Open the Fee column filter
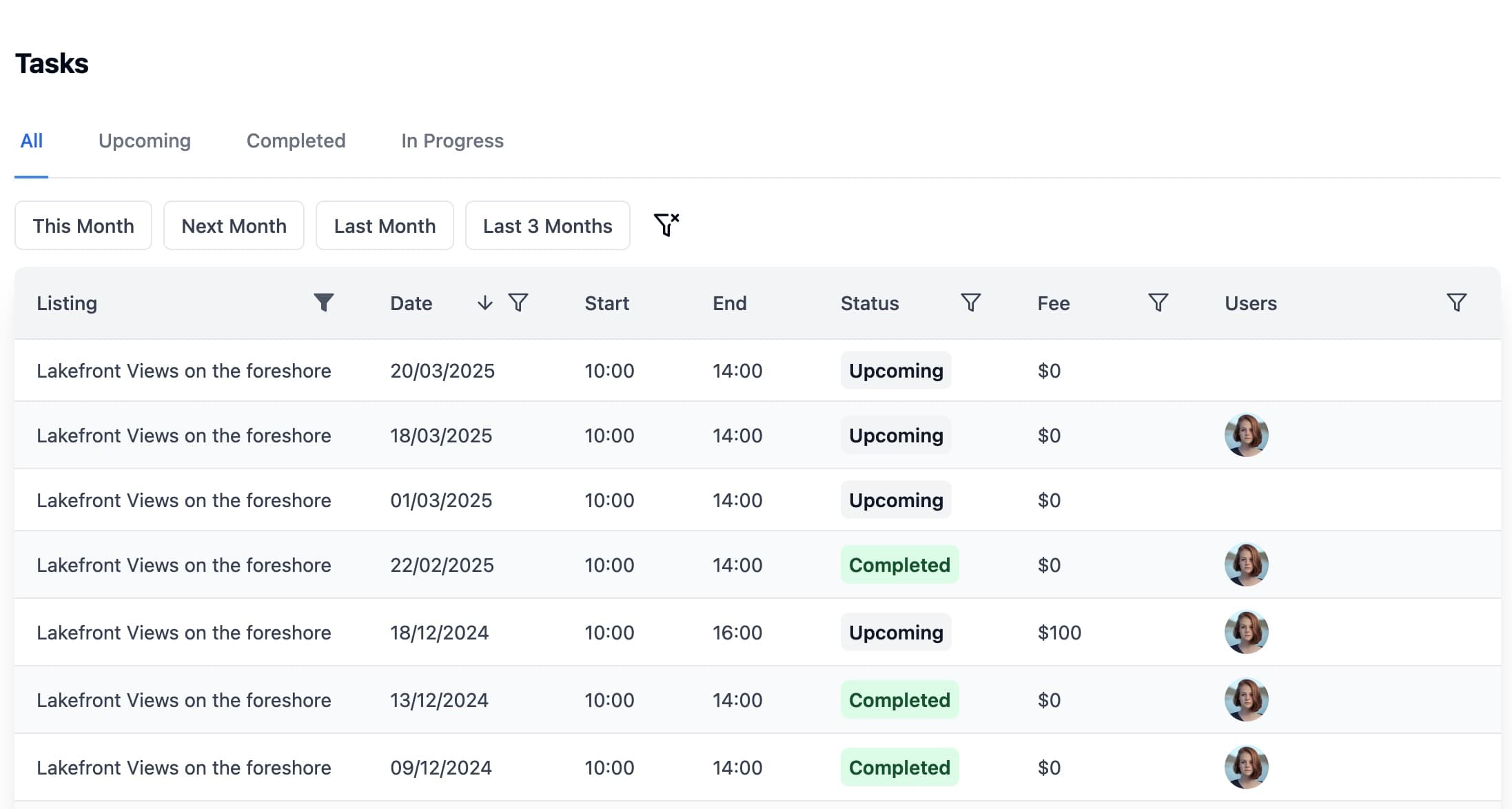Viewport: 1512px width, 809px height. [1158, 303]
